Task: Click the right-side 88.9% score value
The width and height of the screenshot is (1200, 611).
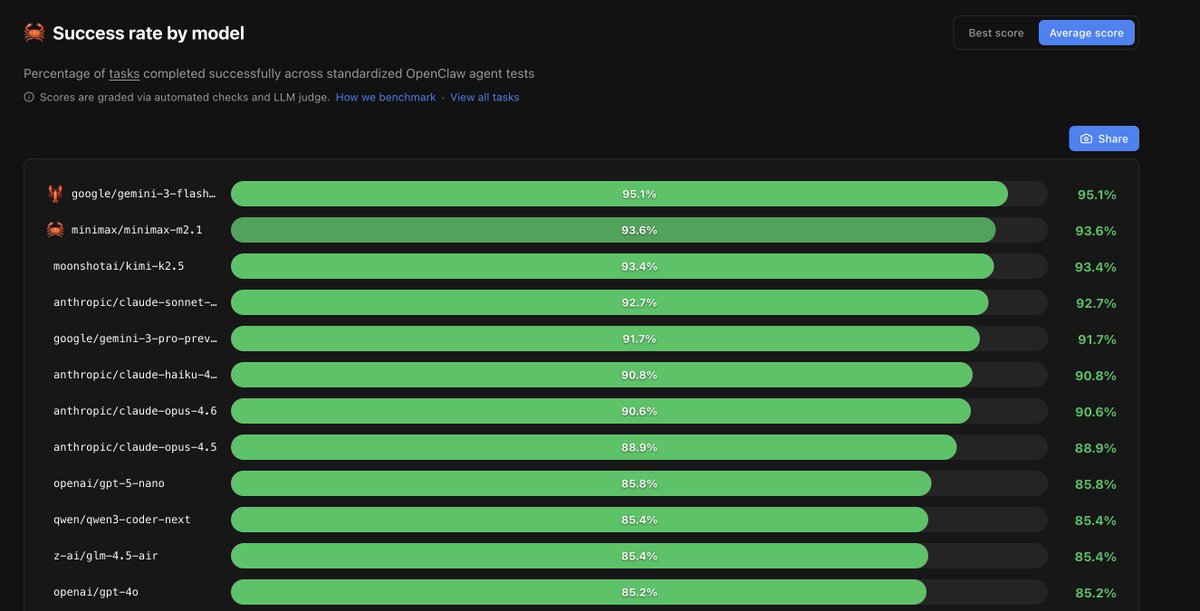Action: (1096, 448)
